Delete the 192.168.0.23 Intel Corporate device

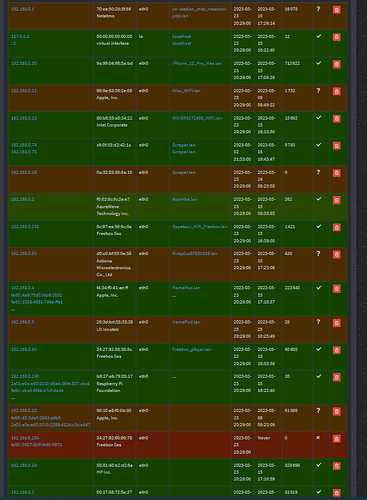(x=337, y=119)
